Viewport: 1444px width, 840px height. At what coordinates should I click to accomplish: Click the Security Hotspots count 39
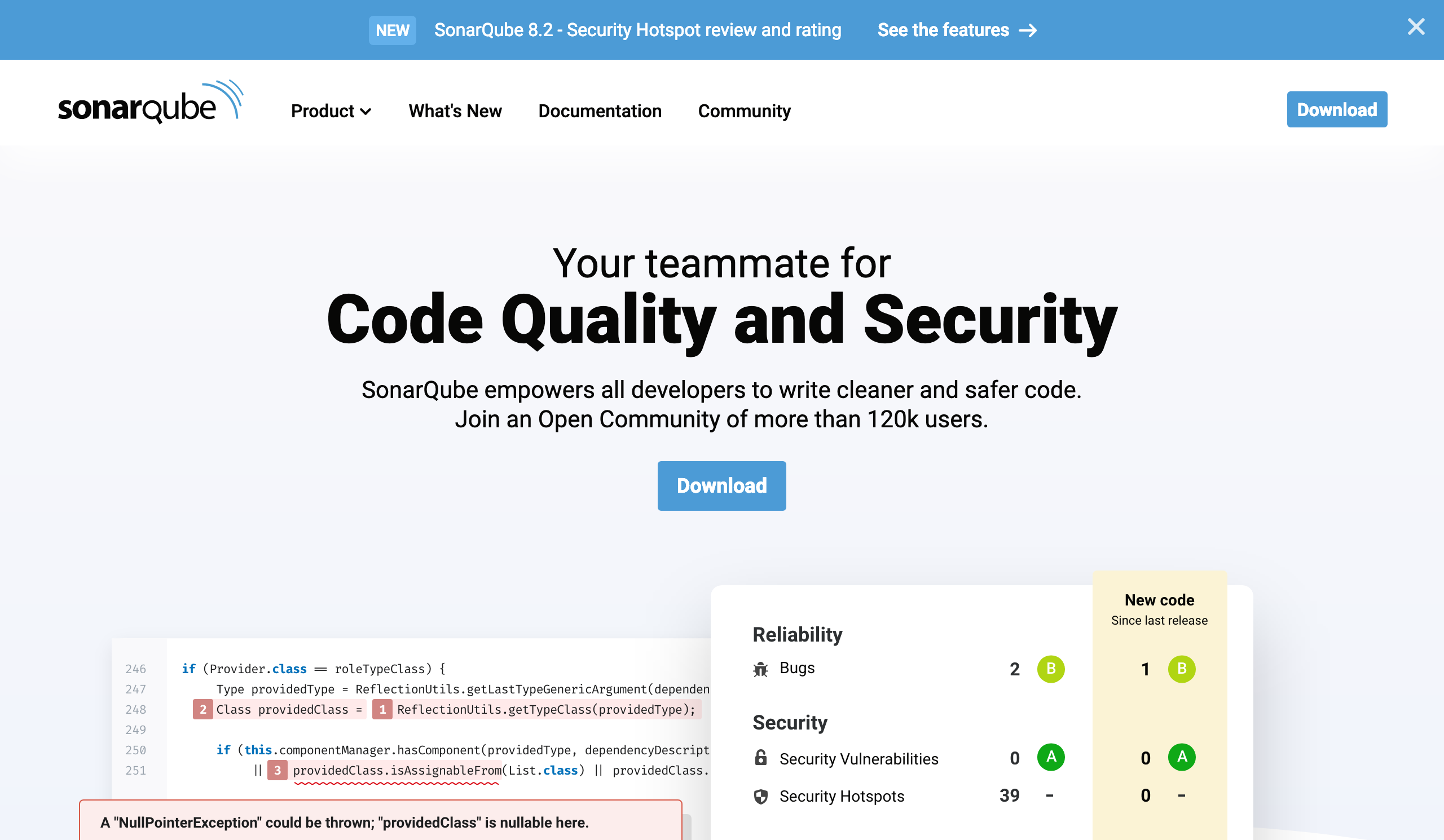coord(1010,795)
